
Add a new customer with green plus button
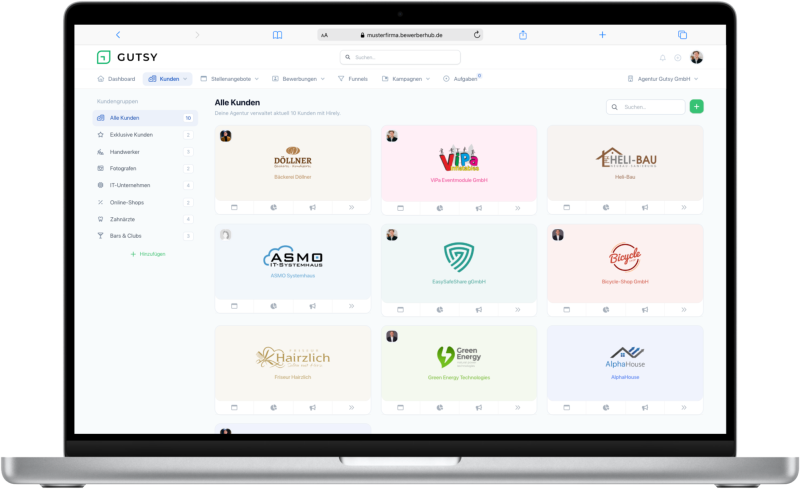(696, 106)
